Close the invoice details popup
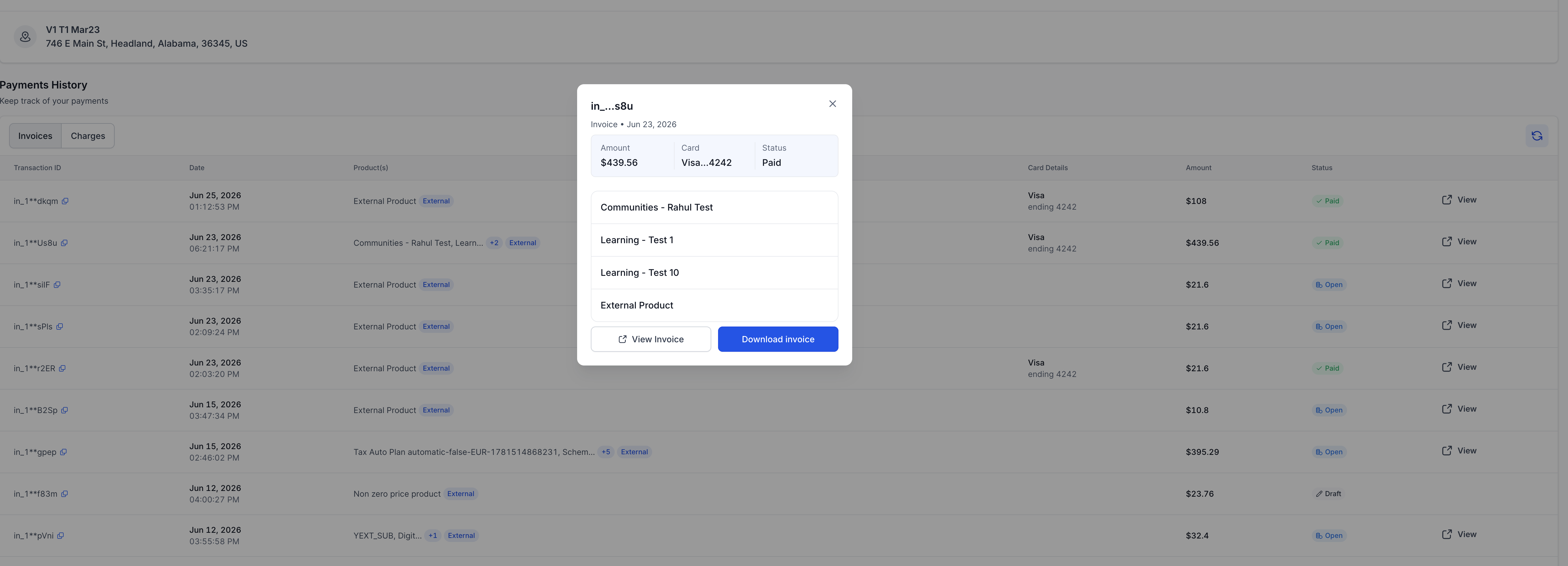Screen dimensions: 1568x566 pos(832,104)
